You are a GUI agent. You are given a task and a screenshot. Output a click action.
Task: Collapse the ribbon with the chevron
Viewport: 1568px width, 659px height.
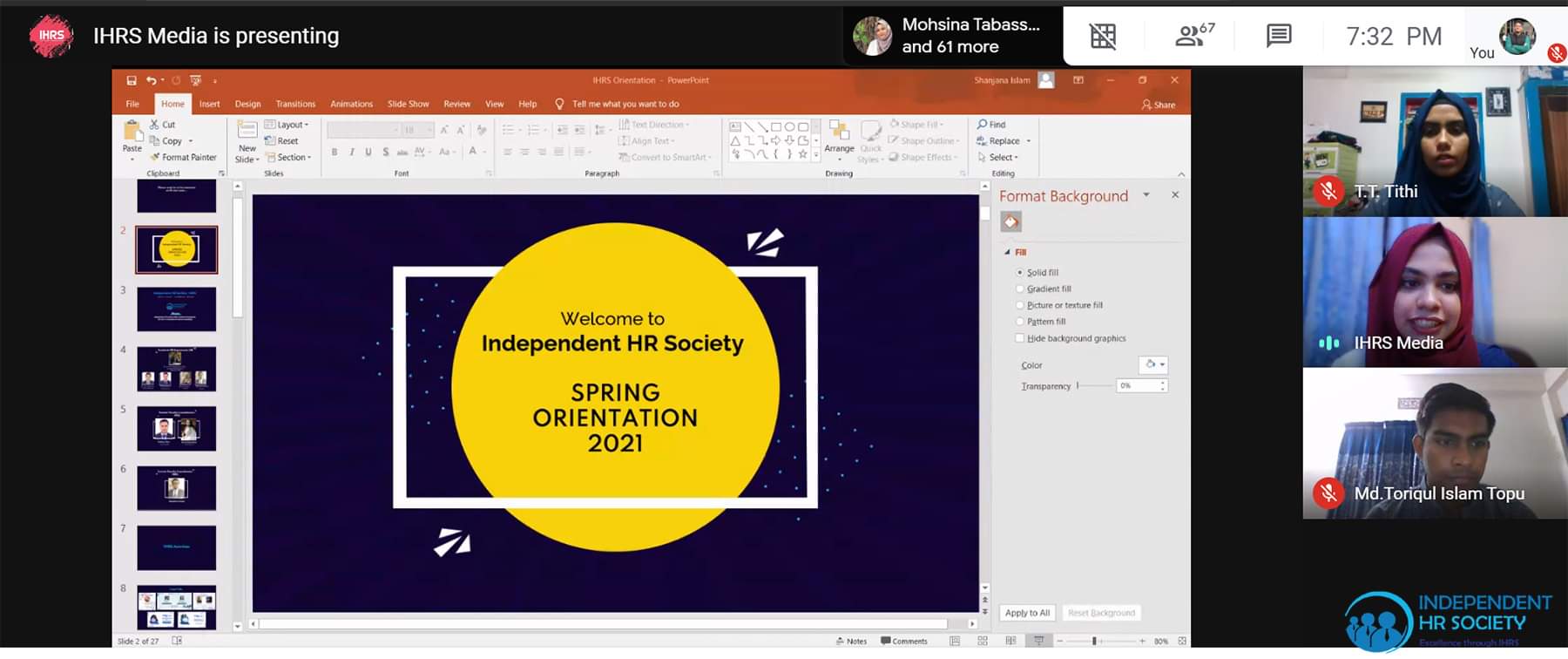click(x=1181, y=174)
